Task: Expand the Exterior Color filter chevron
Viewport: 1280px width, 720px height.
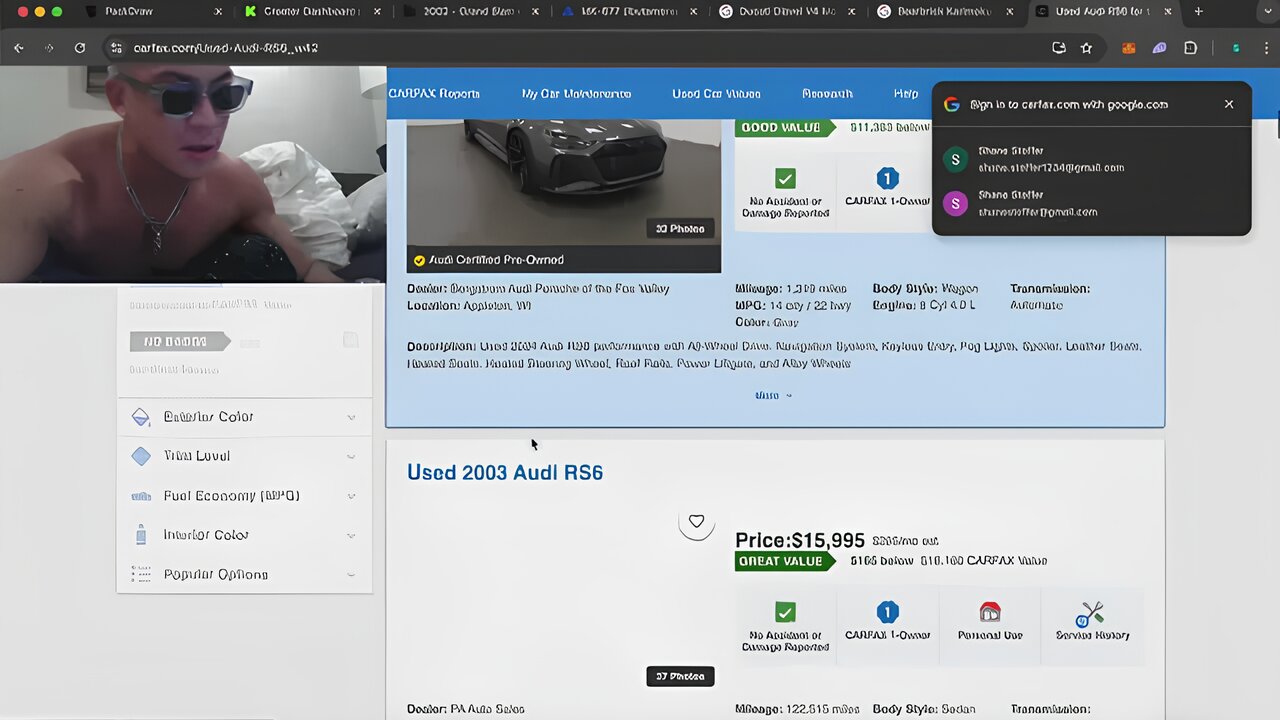Action: point(351,417)
